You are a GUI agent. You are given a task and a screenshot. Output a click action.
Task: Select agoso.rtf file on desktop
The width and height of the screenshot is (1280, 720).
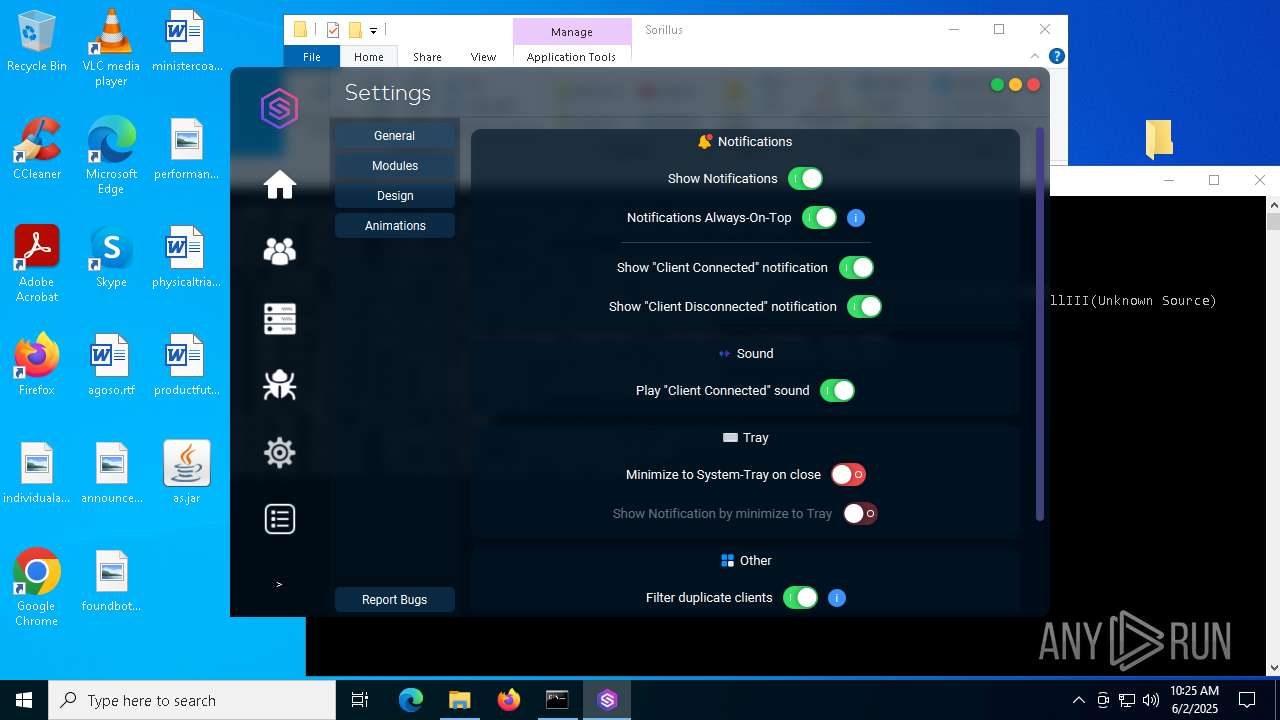(111, 366)
